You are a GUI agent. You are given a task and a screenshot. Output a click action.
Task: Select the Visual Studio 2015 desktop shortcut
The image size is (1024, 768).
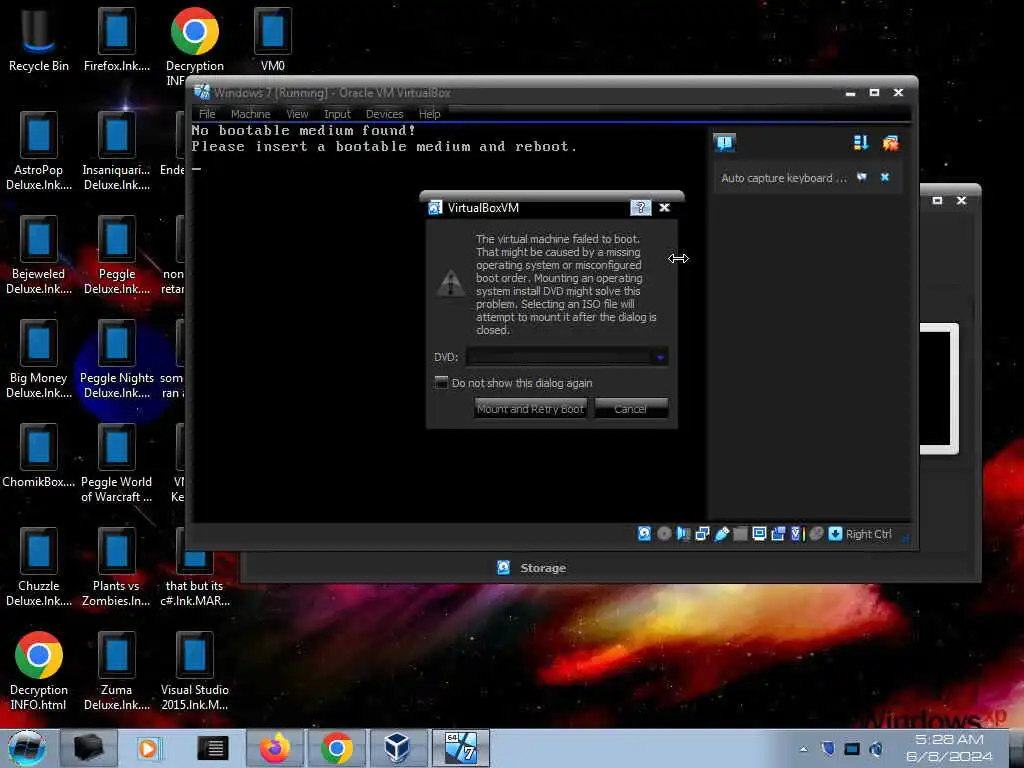195,671
